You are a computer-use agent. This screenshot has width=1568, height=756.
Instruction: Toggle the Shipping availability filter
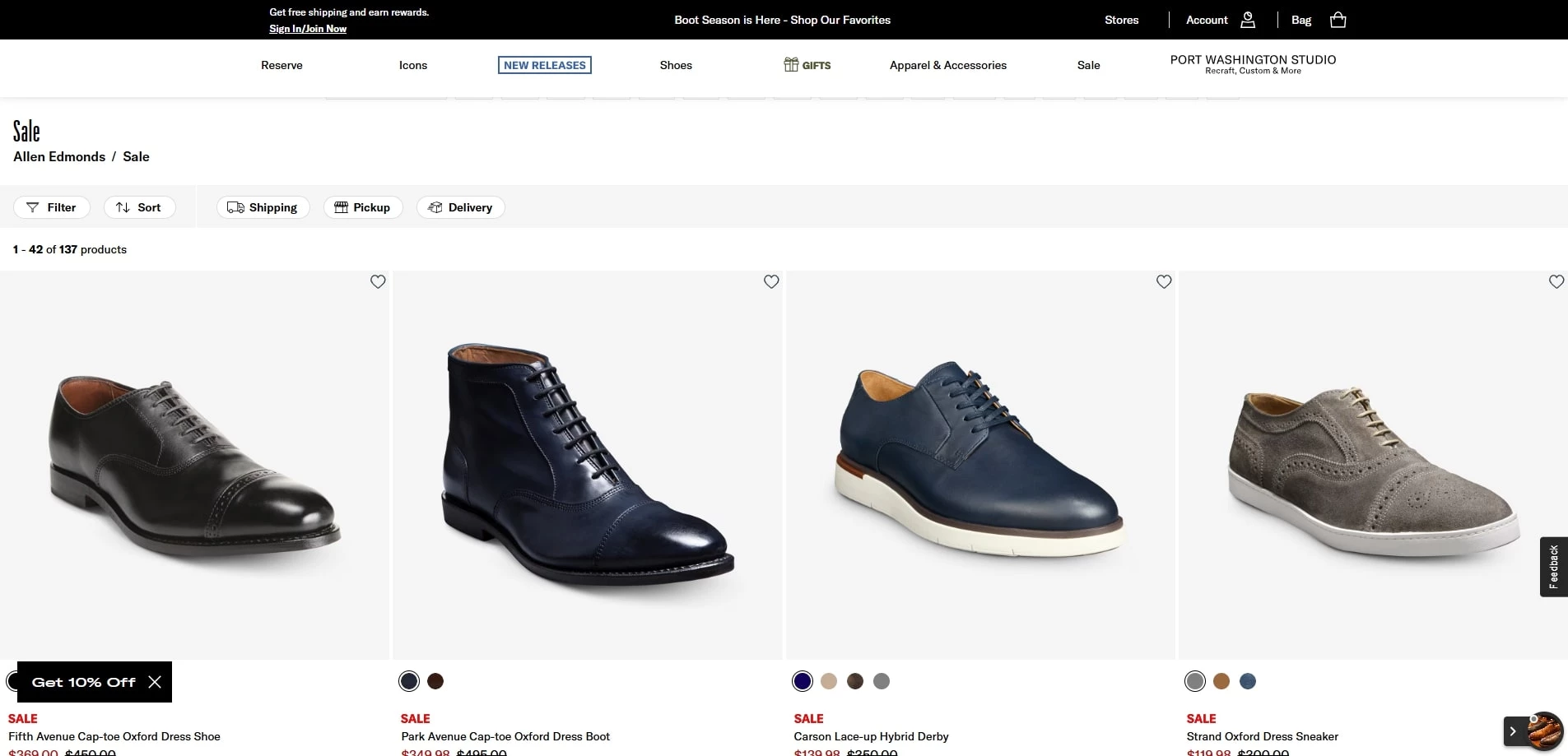coord(263,207)
